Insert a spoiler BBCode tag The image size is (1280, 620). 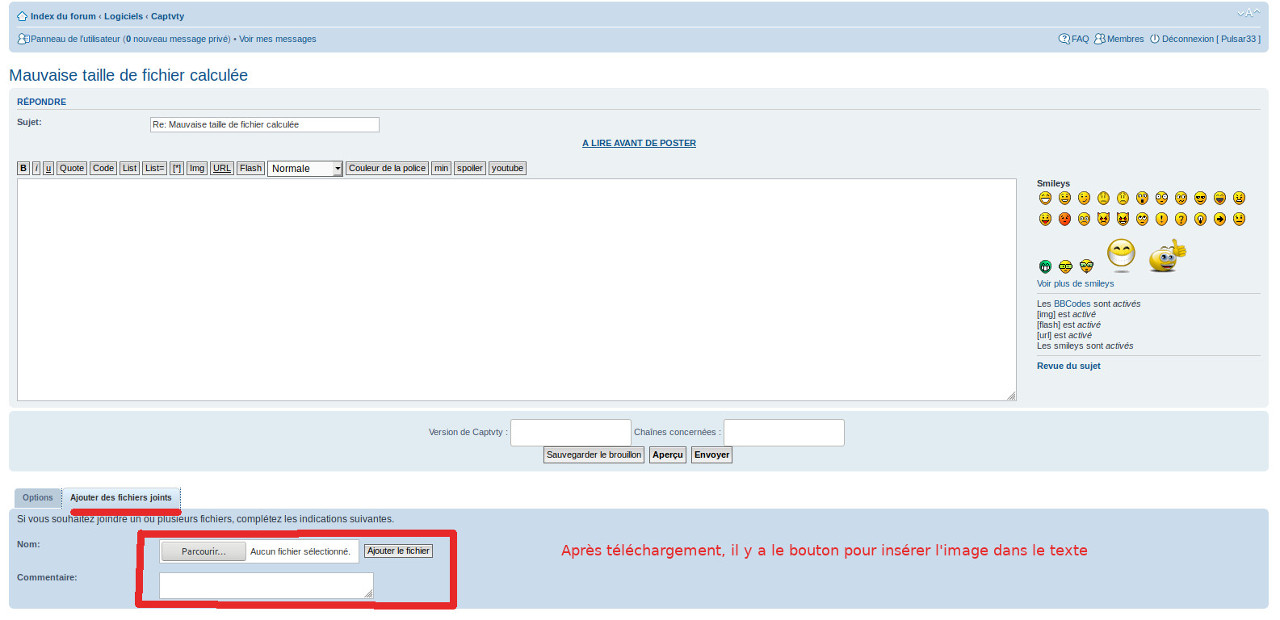(470, 168)
